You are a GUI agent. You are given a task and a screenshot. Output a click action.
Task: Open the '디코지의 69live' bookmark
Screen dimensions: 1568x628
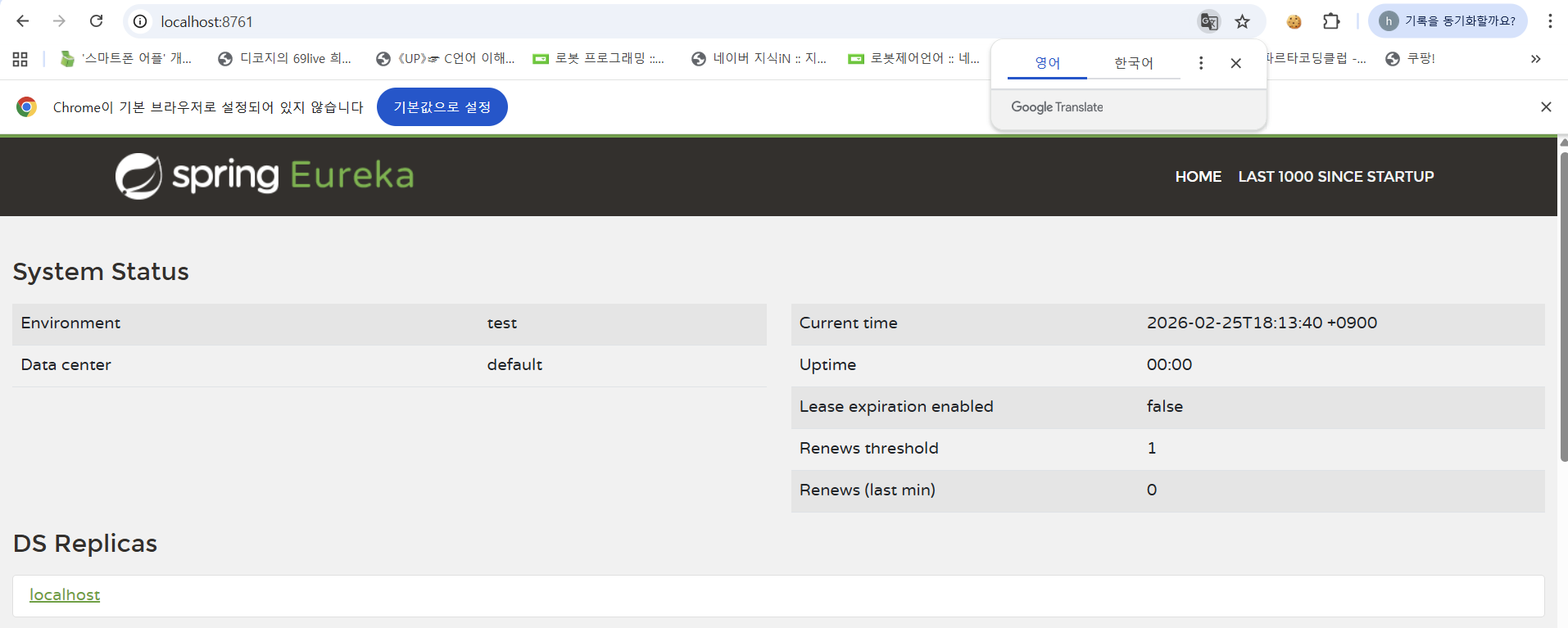coord(284,59)
